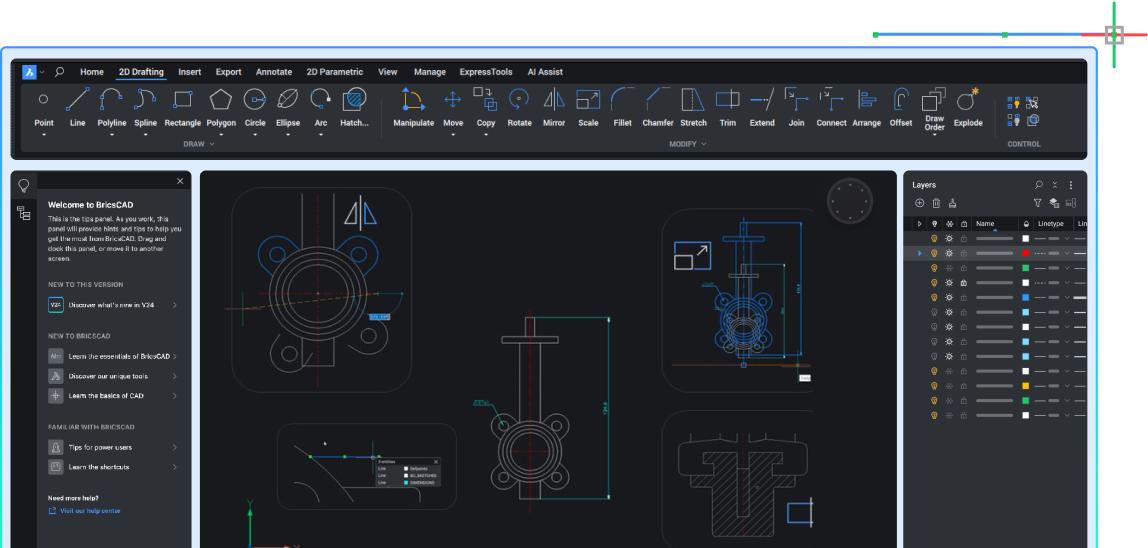The image size is (1148, 548).
Task: Choose the Connect tool
Action: (832, 107)
